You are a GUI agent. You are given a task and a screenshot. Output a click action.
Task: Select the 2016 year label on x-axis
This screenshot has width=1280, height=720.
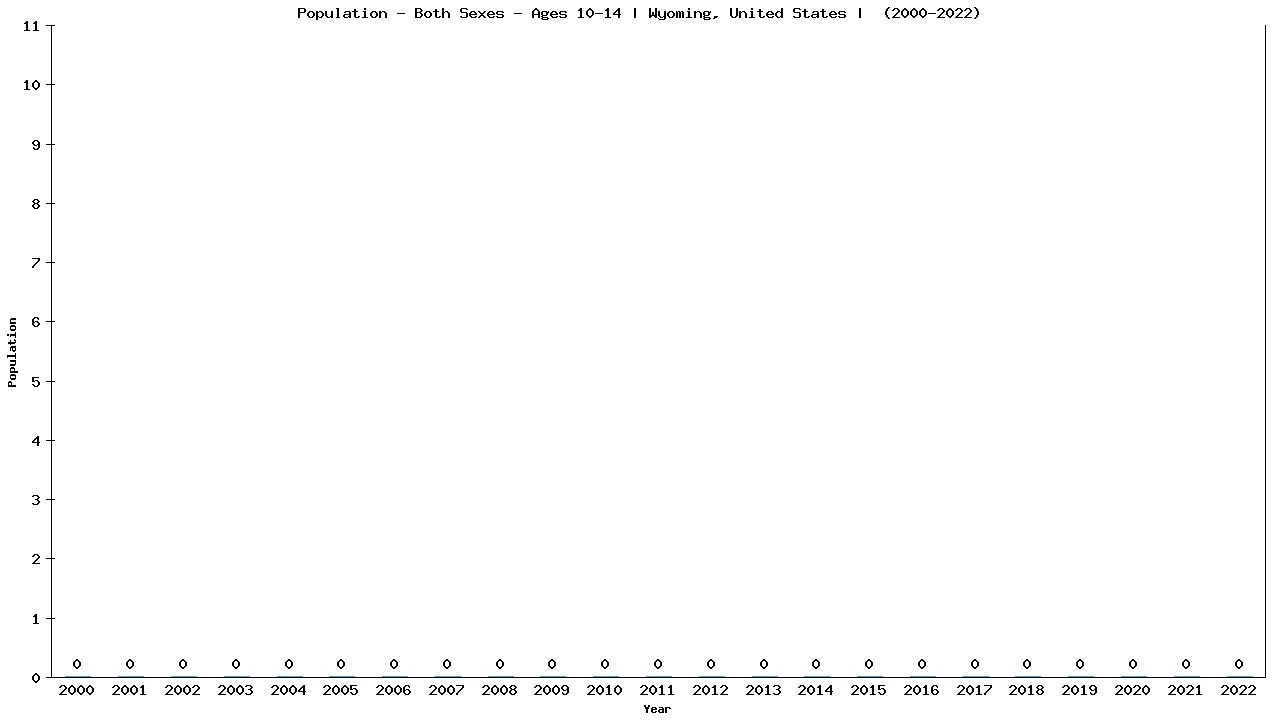(x=922, y=690)
